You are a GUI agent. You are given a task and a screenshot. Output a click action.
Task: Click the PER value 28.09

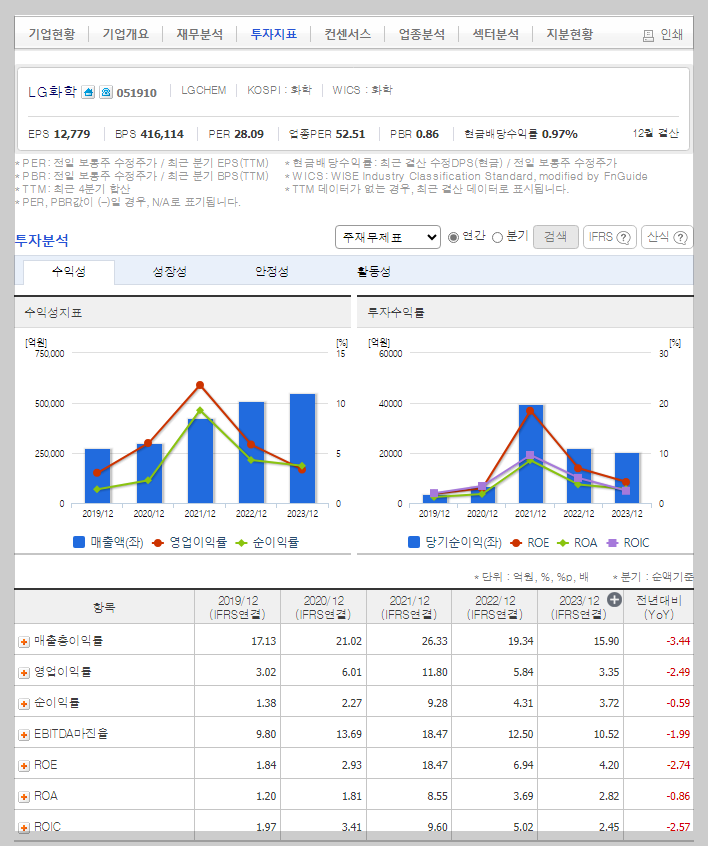point(249,134)
